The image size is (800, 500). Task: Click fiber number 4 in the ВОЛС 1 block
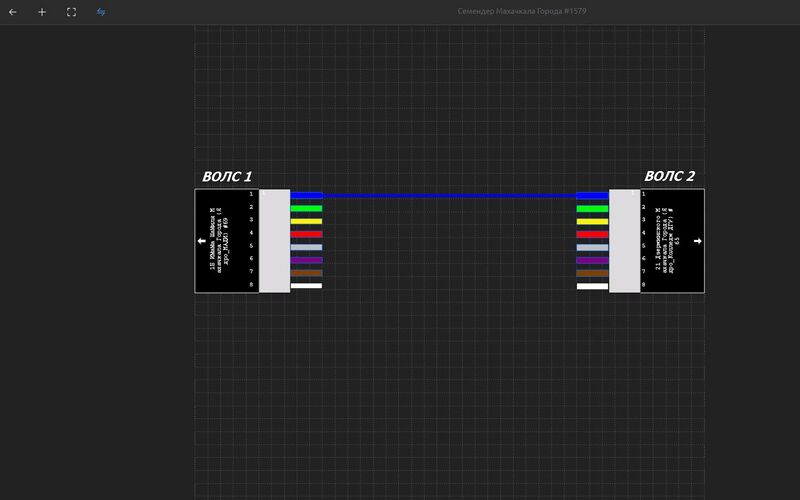point(251,233)
